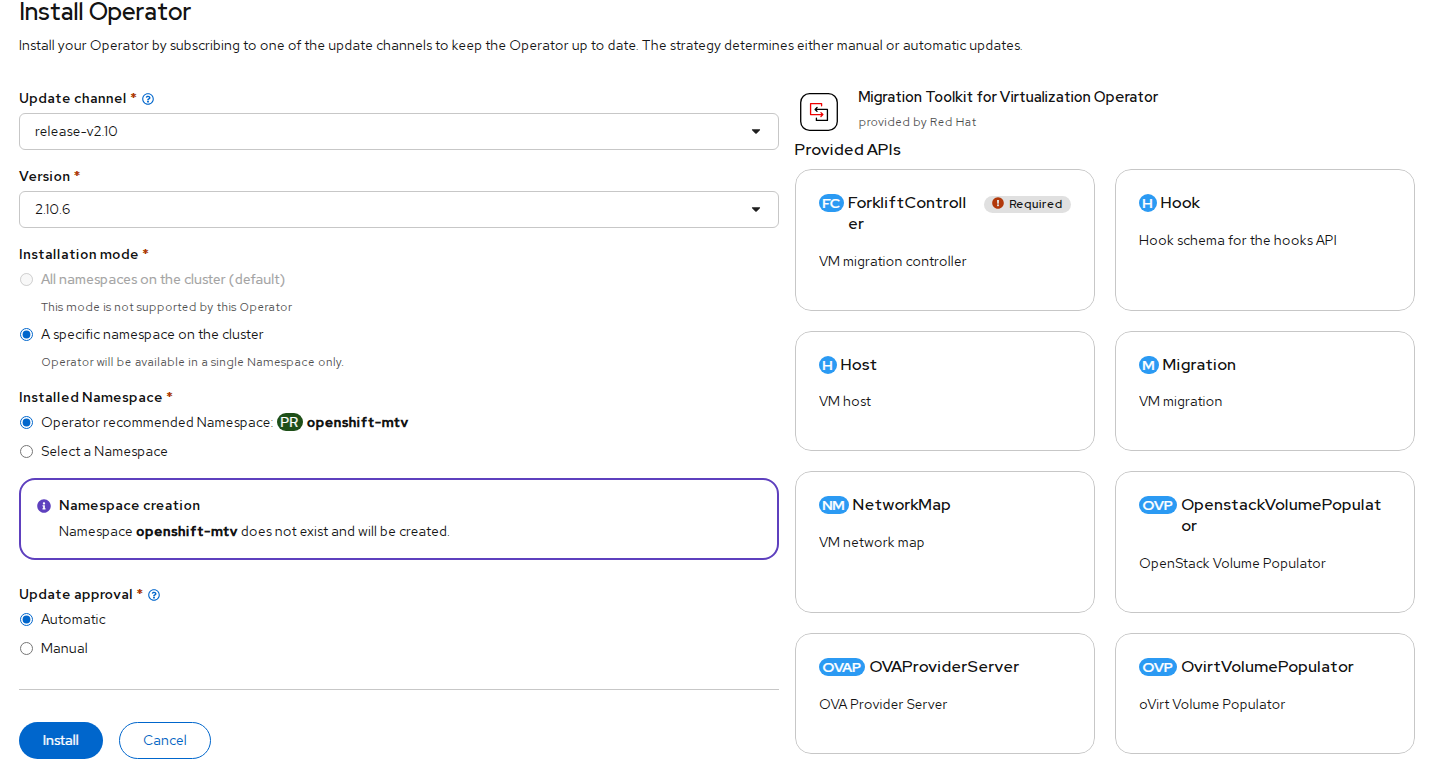Select Operator recommended Namespace option
1431x767 pixels.
click(27, 423)
